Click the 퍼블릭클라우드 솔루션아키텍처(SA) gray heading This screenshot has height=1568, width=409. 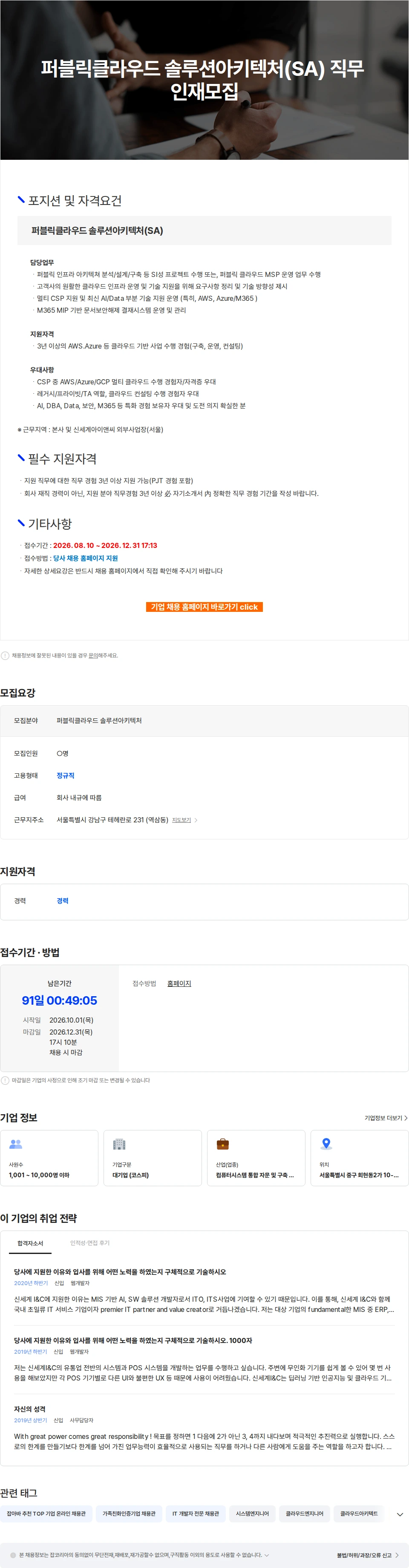(x=204, y=231)
